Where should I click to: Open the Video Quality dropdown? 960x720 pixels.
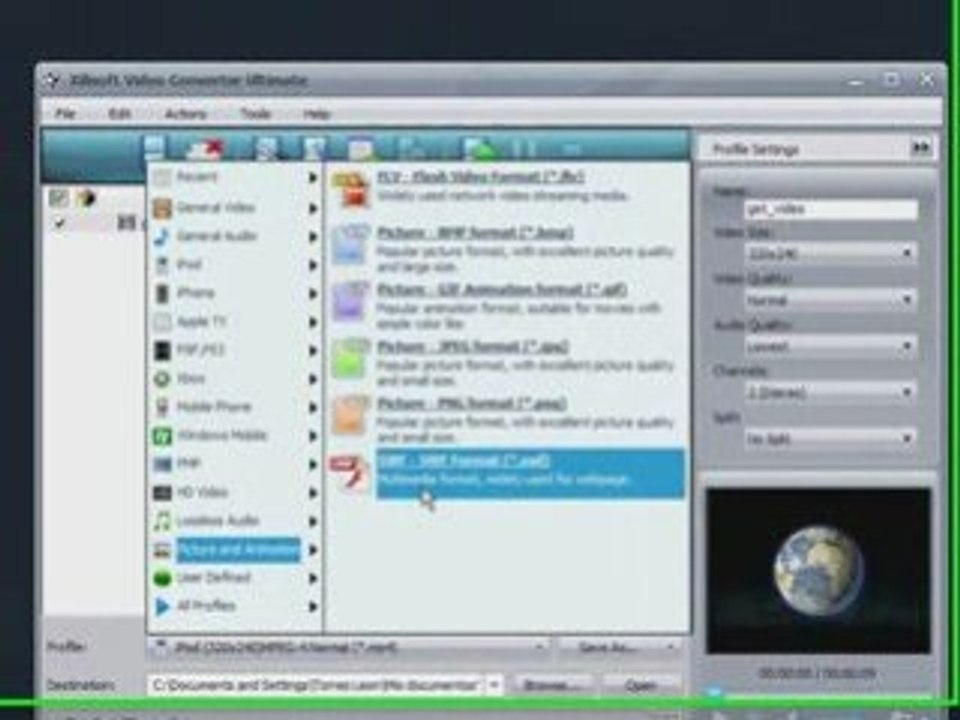(831, 300)
